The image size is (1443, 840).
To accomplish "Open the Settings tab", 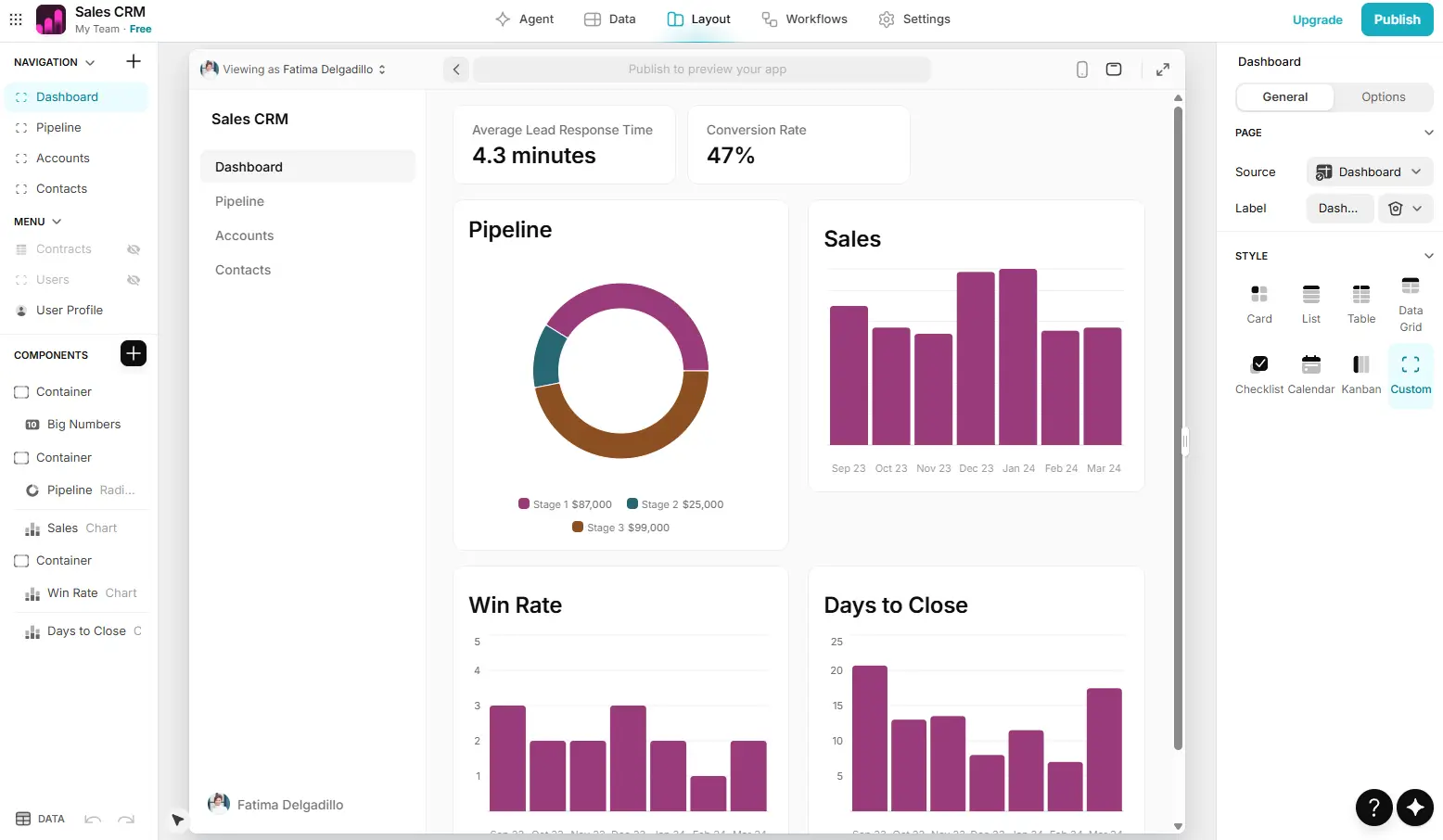I will (914, 19).
